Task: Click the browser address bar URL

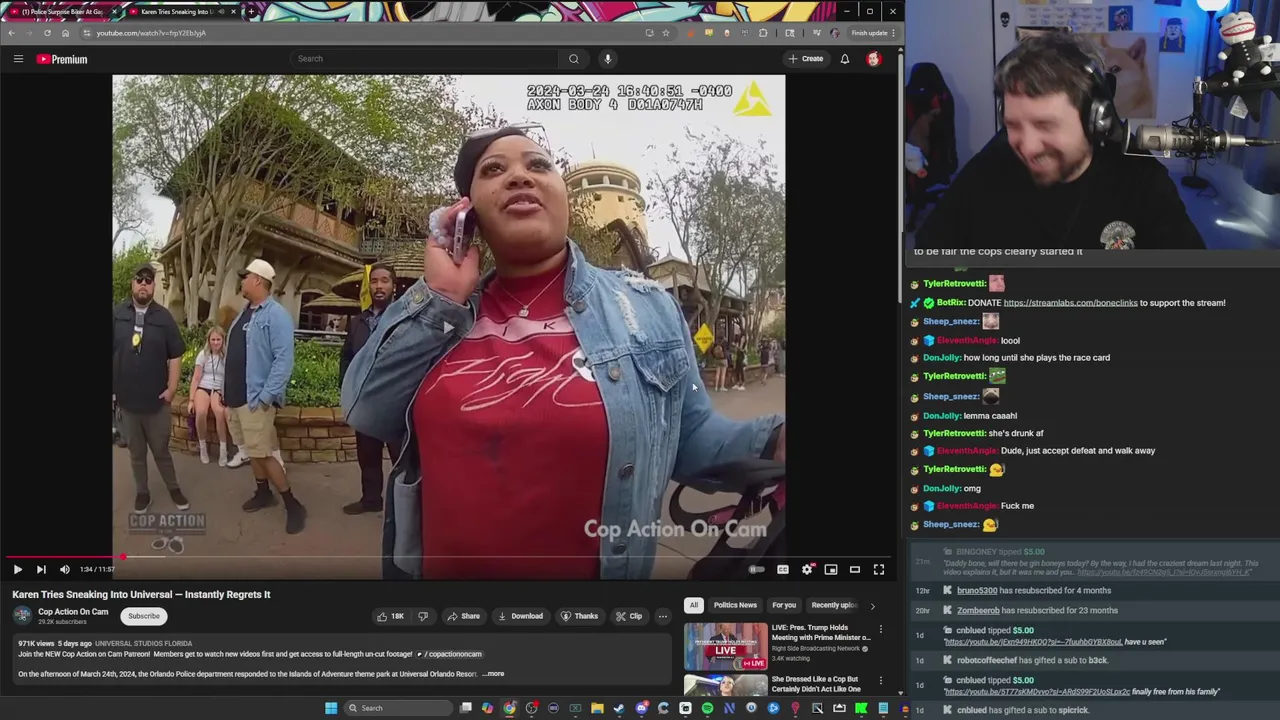Action: coord(151,33)
